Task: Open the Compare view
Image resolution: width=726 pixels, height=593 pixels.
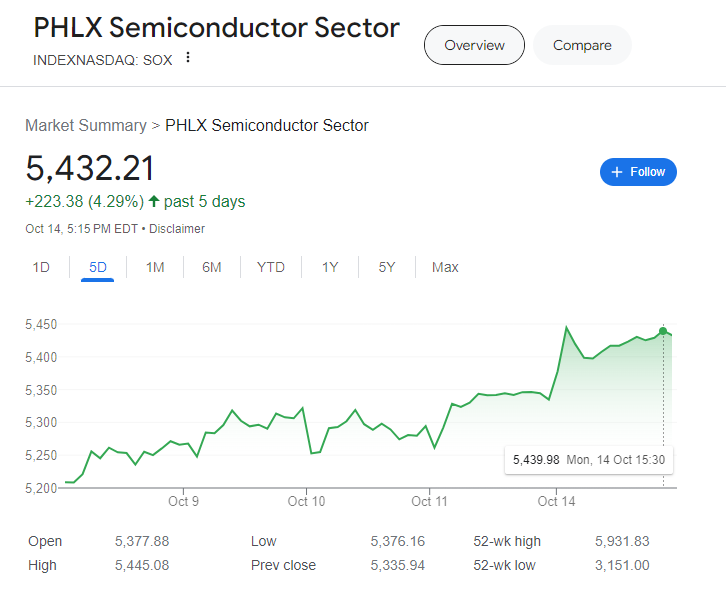Action: (582, 45)
